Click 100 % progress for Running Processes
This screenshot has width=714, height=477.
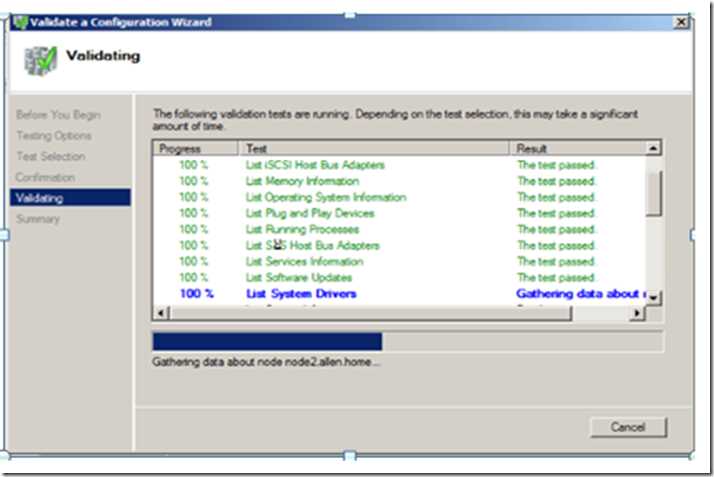194,229
